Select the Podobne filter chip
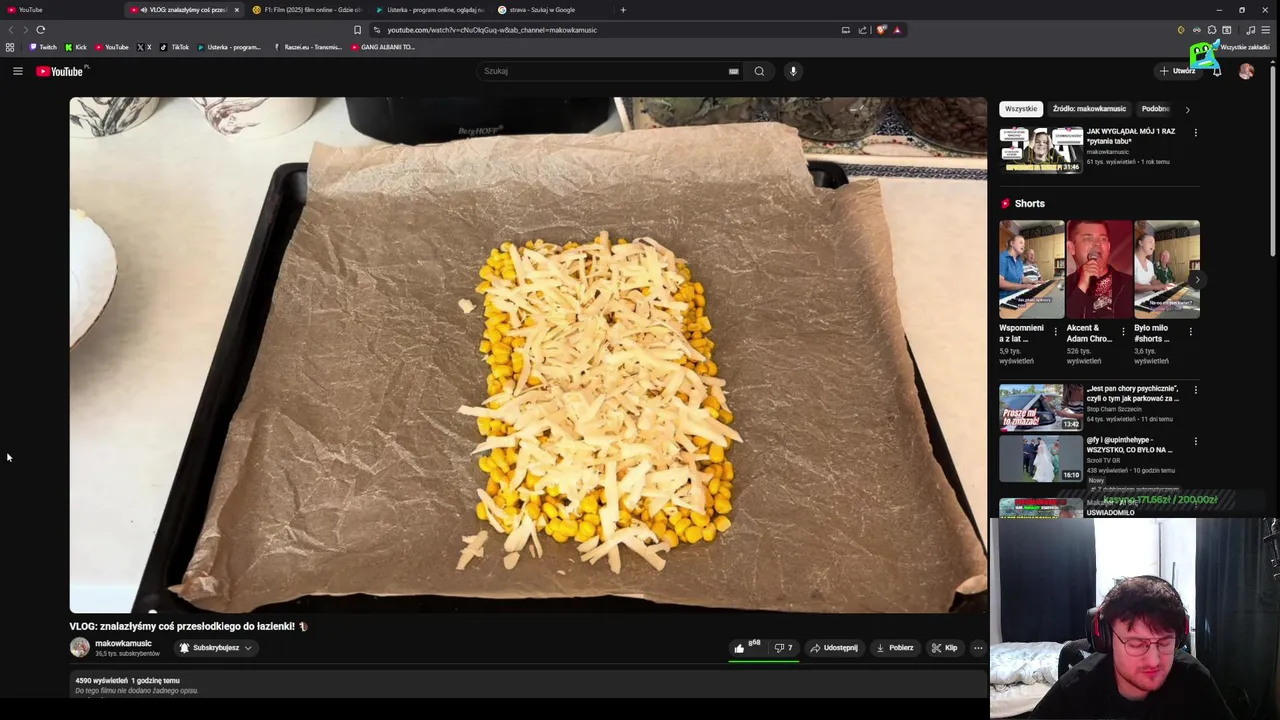 click(1155, 109)
